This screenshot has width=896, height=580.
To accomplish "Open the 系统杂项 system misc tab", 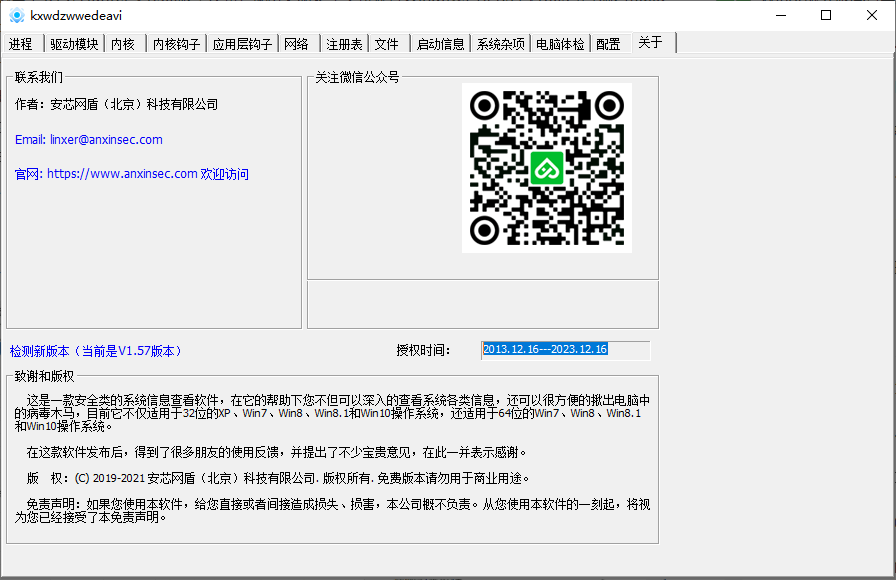I will click(500, 43).
